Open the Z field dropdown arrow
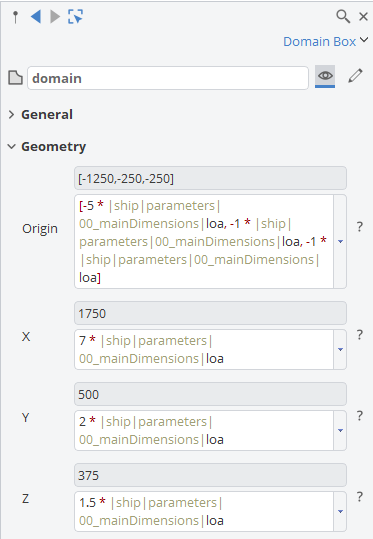Viewport: 373px width, 539px height. point(340,512)
